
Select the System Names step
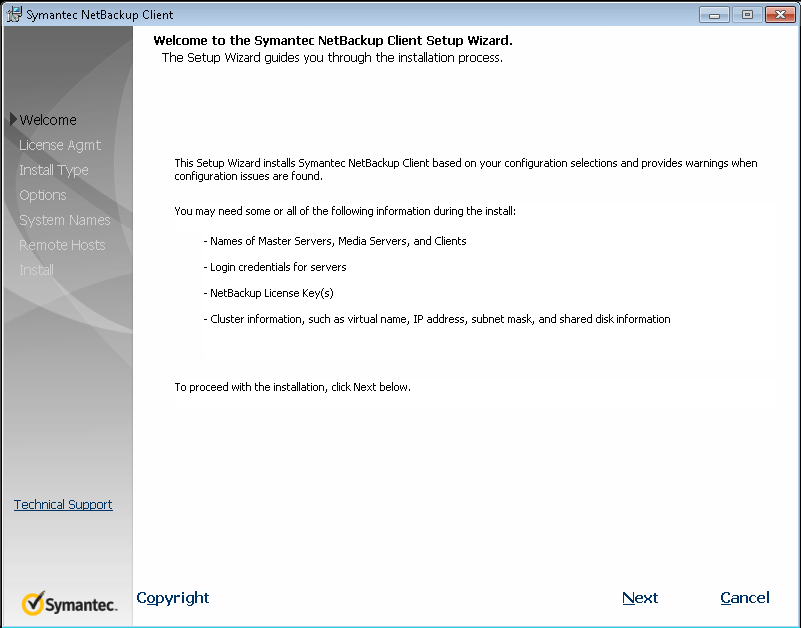click(64, 220)
